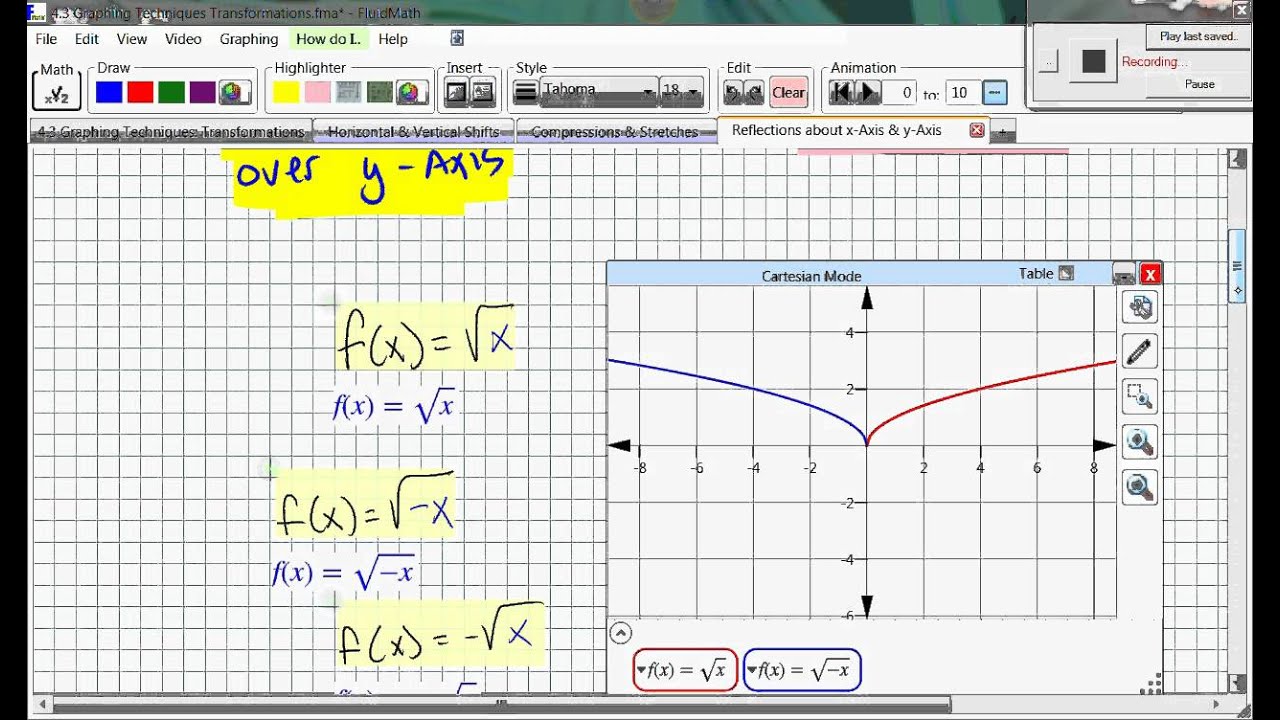Click the recorder small ellipsis button

pos(1048,62)
